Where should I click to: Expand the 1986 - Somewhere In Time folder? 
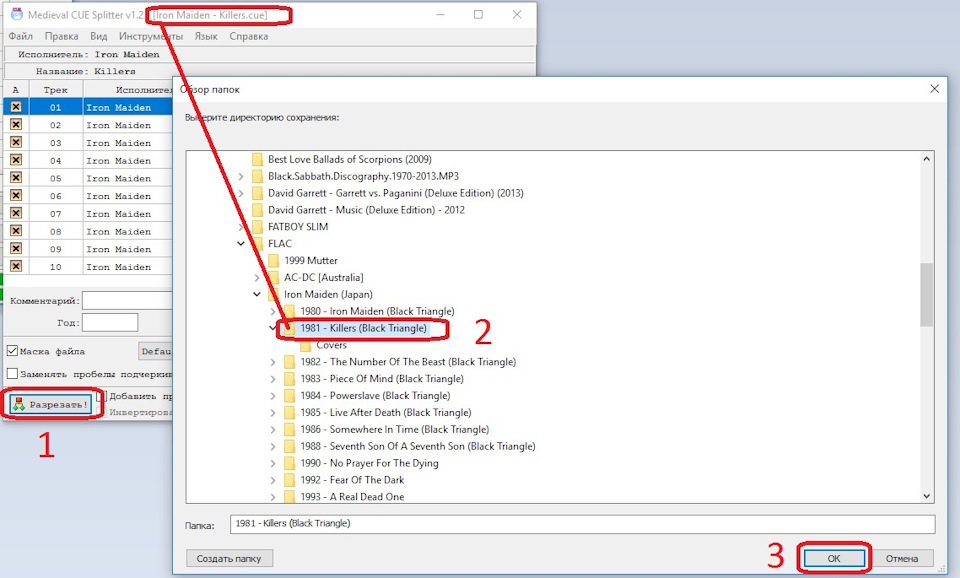click(272, 429)
